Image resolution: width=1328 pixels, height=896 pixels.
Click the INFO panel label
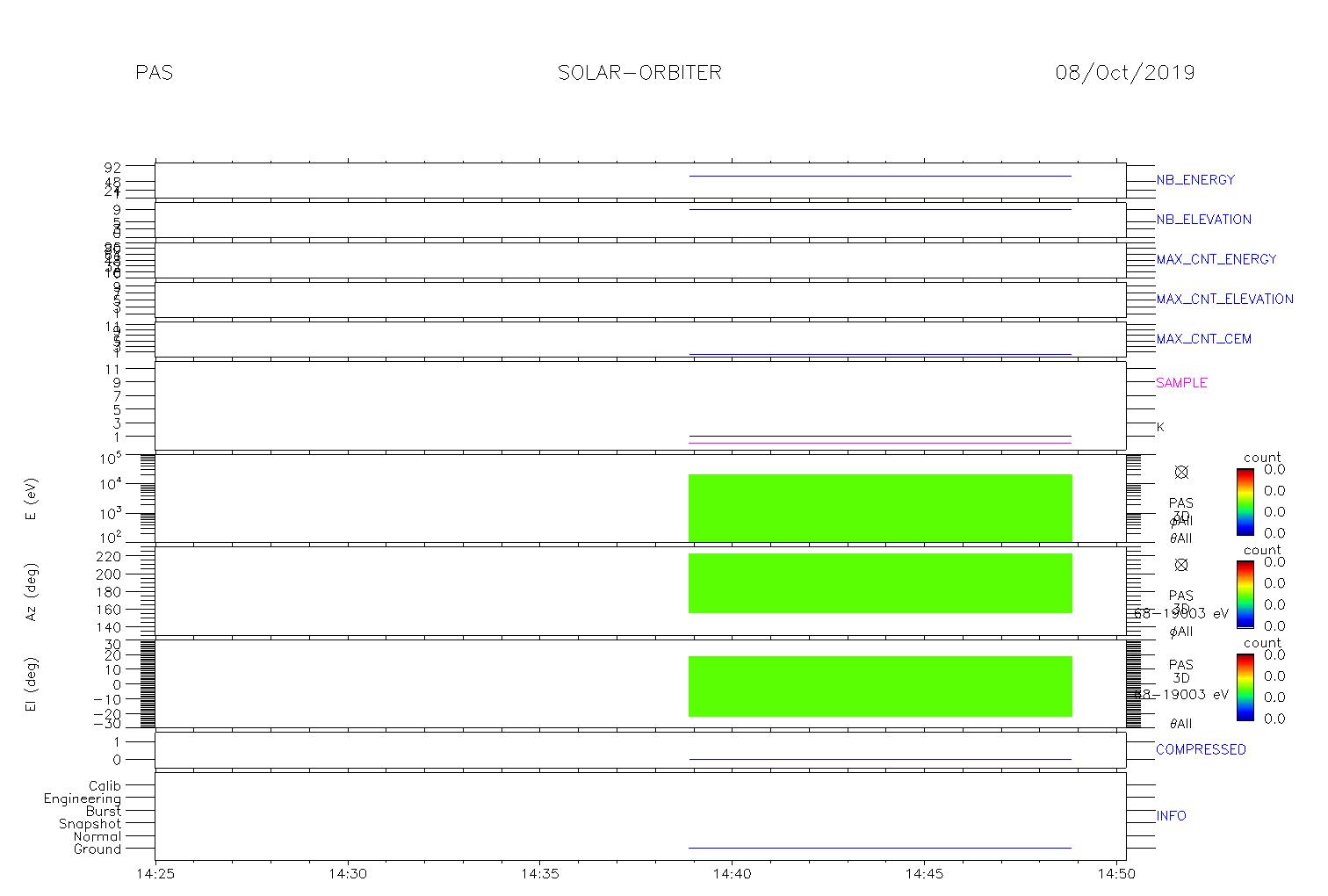[1171, 816]
